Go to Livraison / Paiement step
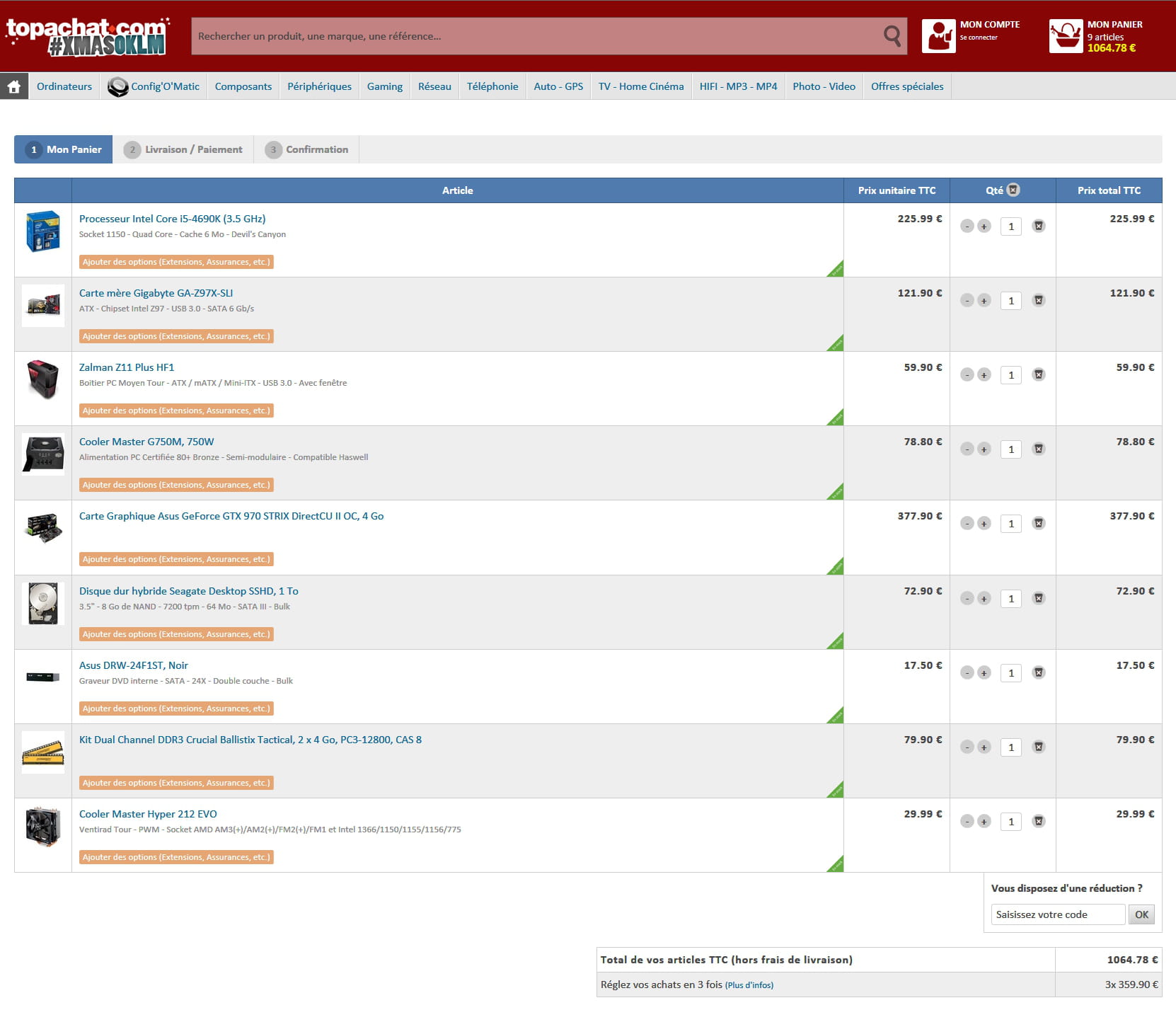The image size is (1176, 1010). pos(183,150)
